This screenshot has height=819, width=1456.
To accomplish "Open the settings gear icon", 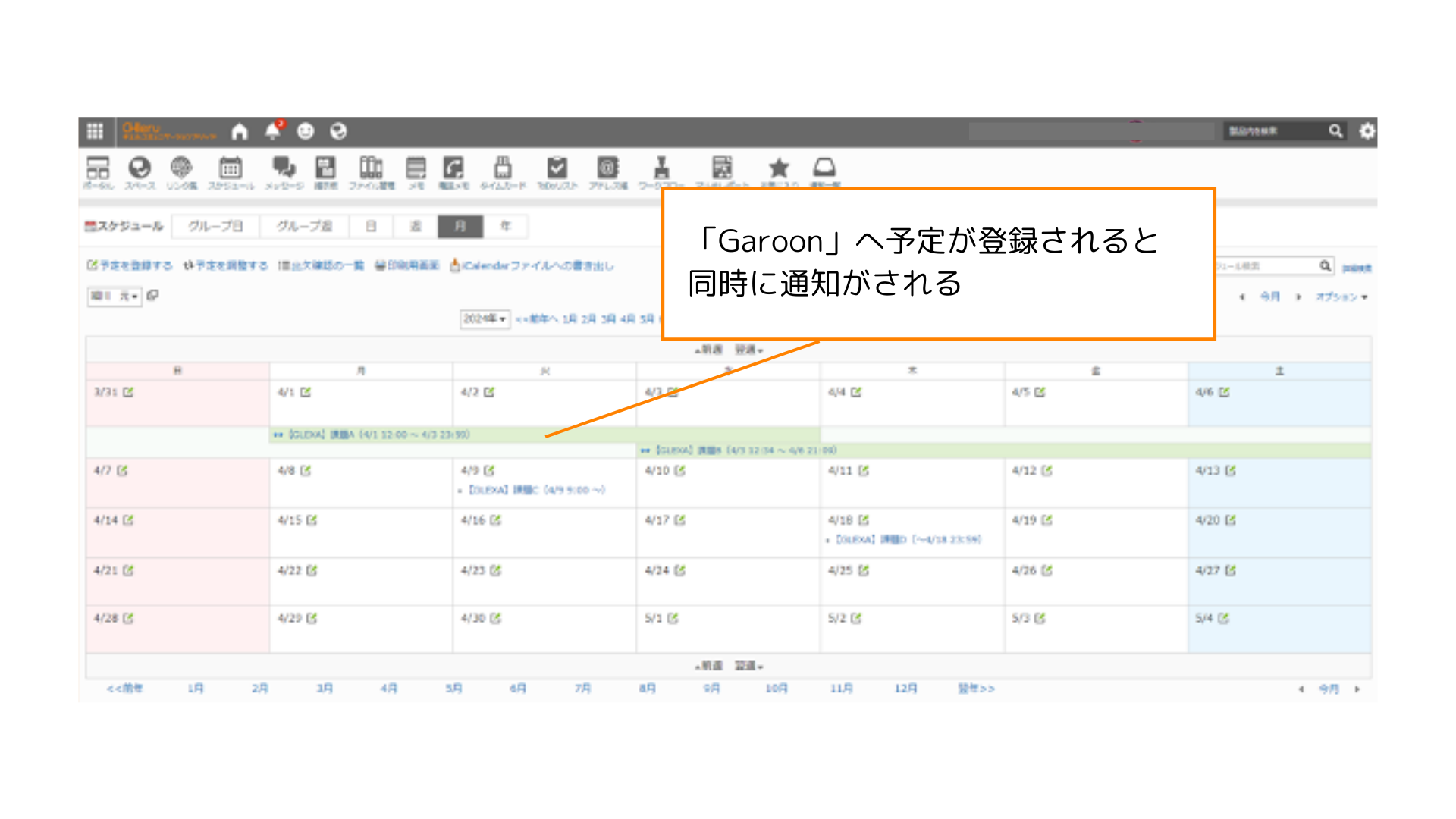I will pyautogui.click(x=1367, y=131).
